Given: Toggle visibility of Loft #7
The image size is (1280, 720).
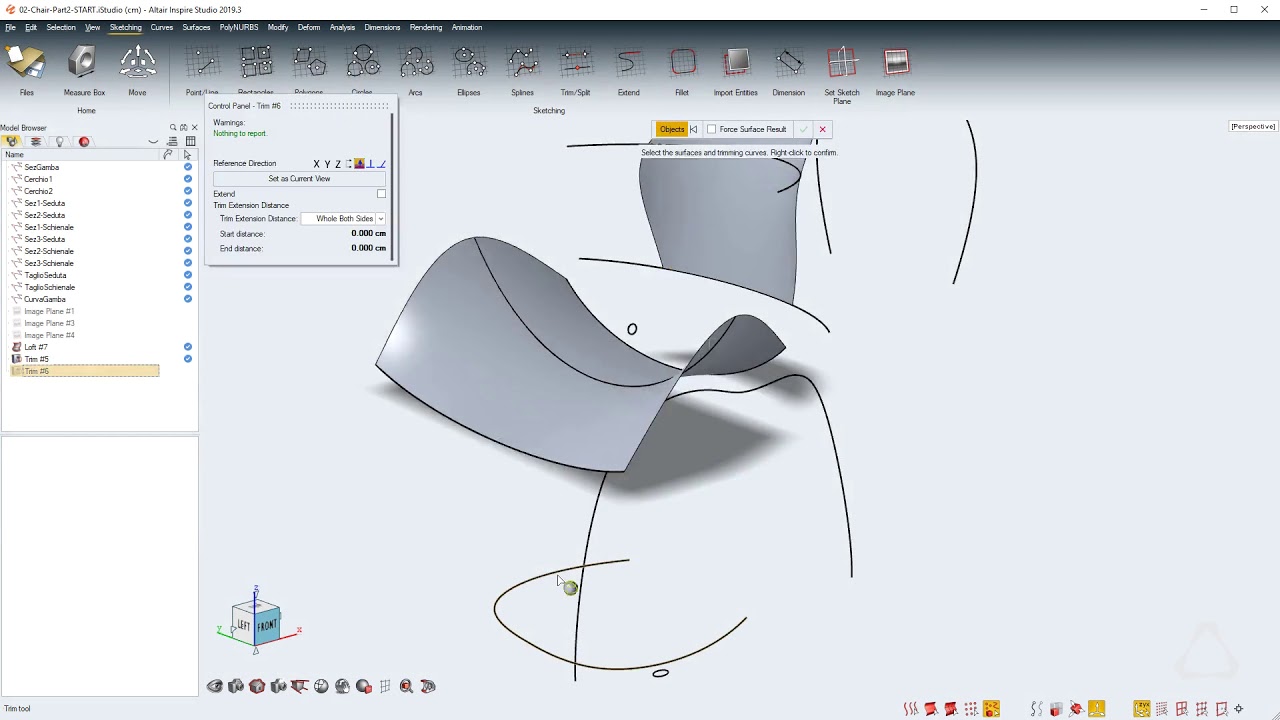Looking at the screenshot, I should (x=188, y=347).
